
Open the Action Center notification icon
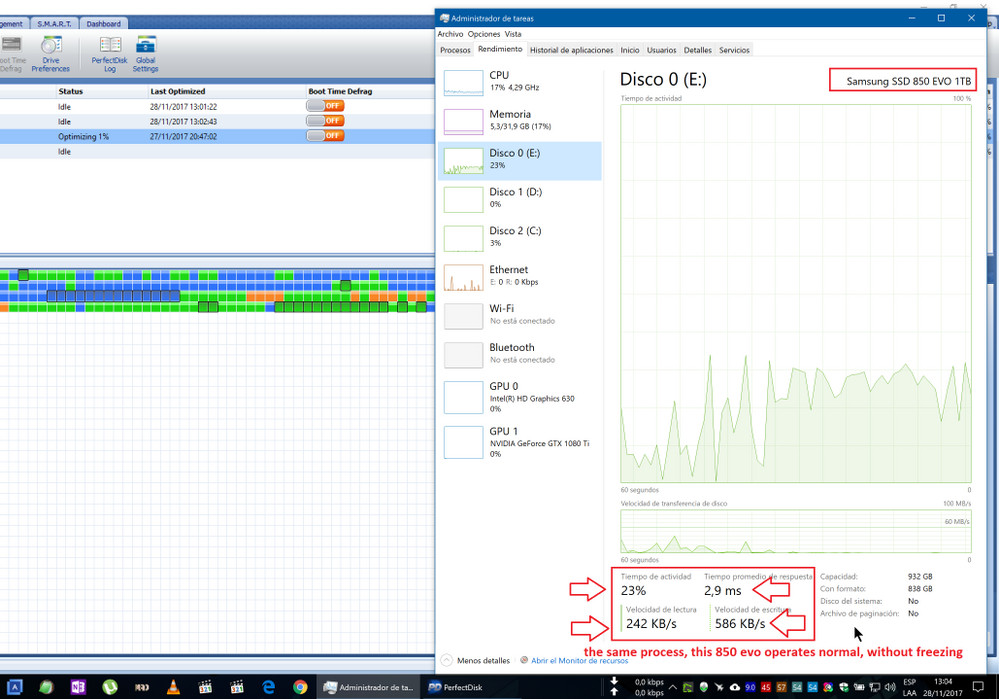[978, 687]
